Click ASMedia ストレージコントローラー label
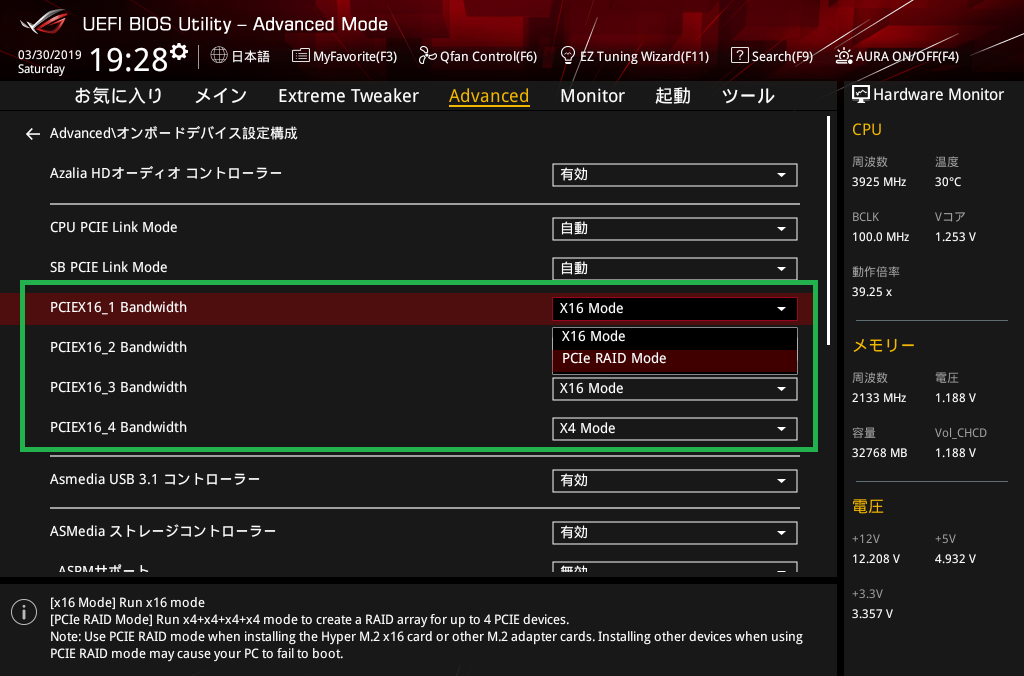 (163, 532)
